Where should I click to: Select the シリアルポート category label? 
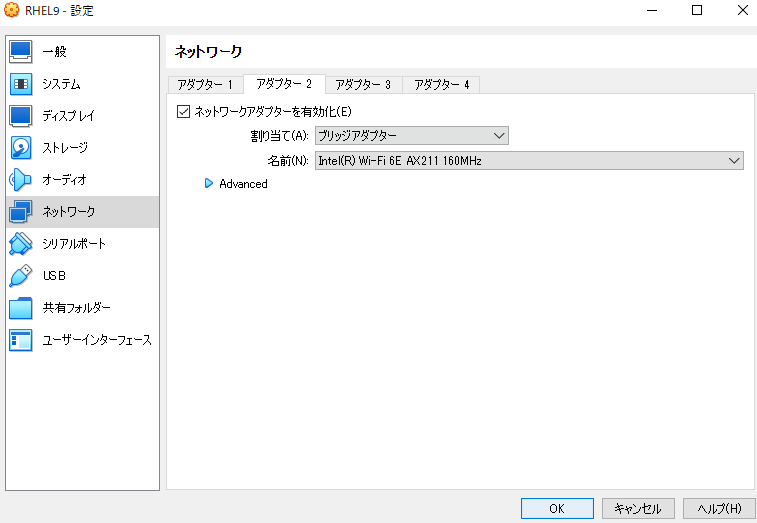(74, 244)
